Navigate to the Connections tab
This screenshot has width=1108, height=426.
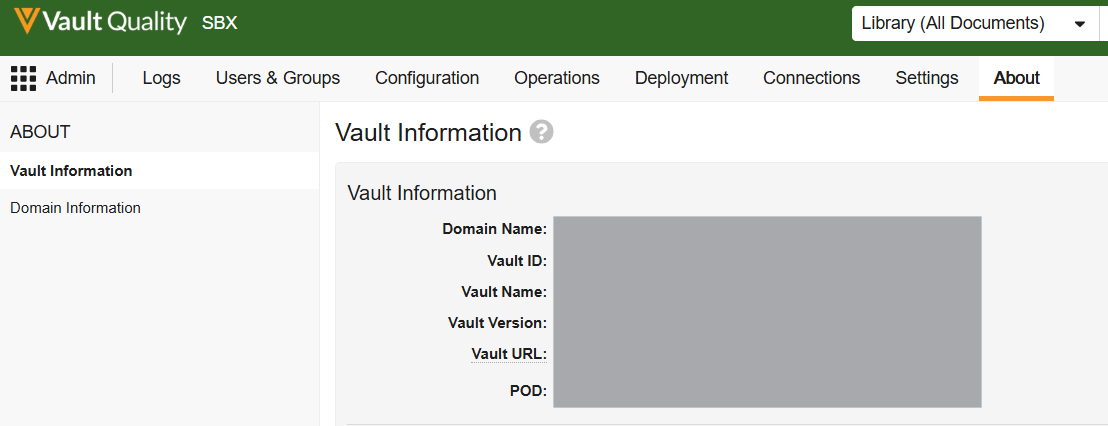(x=811, y=78)
